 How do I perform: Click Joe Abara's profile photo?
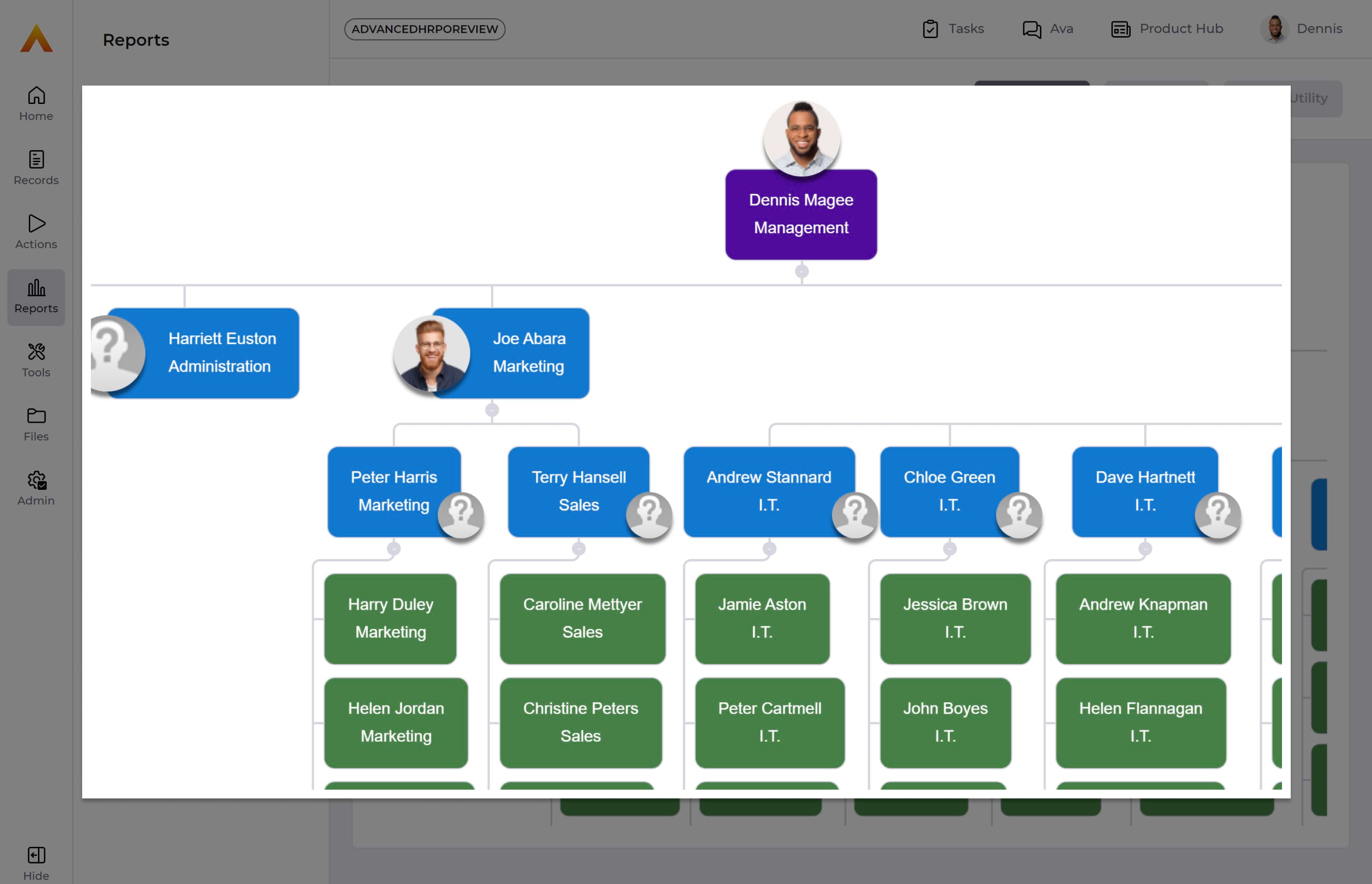click(432, 354)
